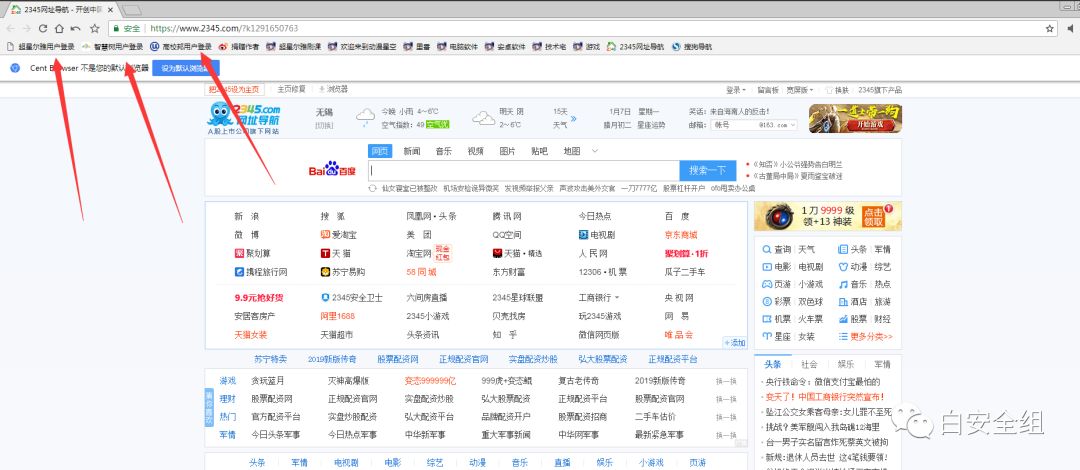Click the Baidu logo by the search box

coord(332,170)
